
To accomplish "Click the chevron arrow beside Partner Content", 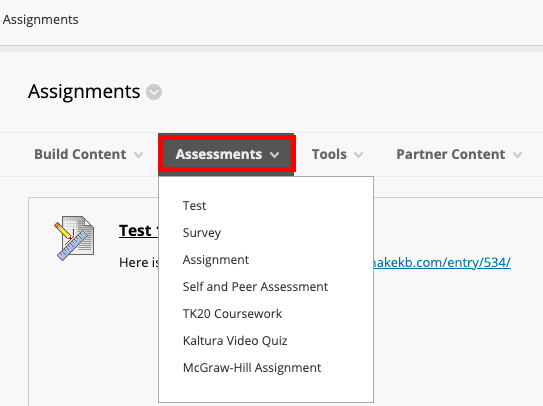I will pos(517,155).
